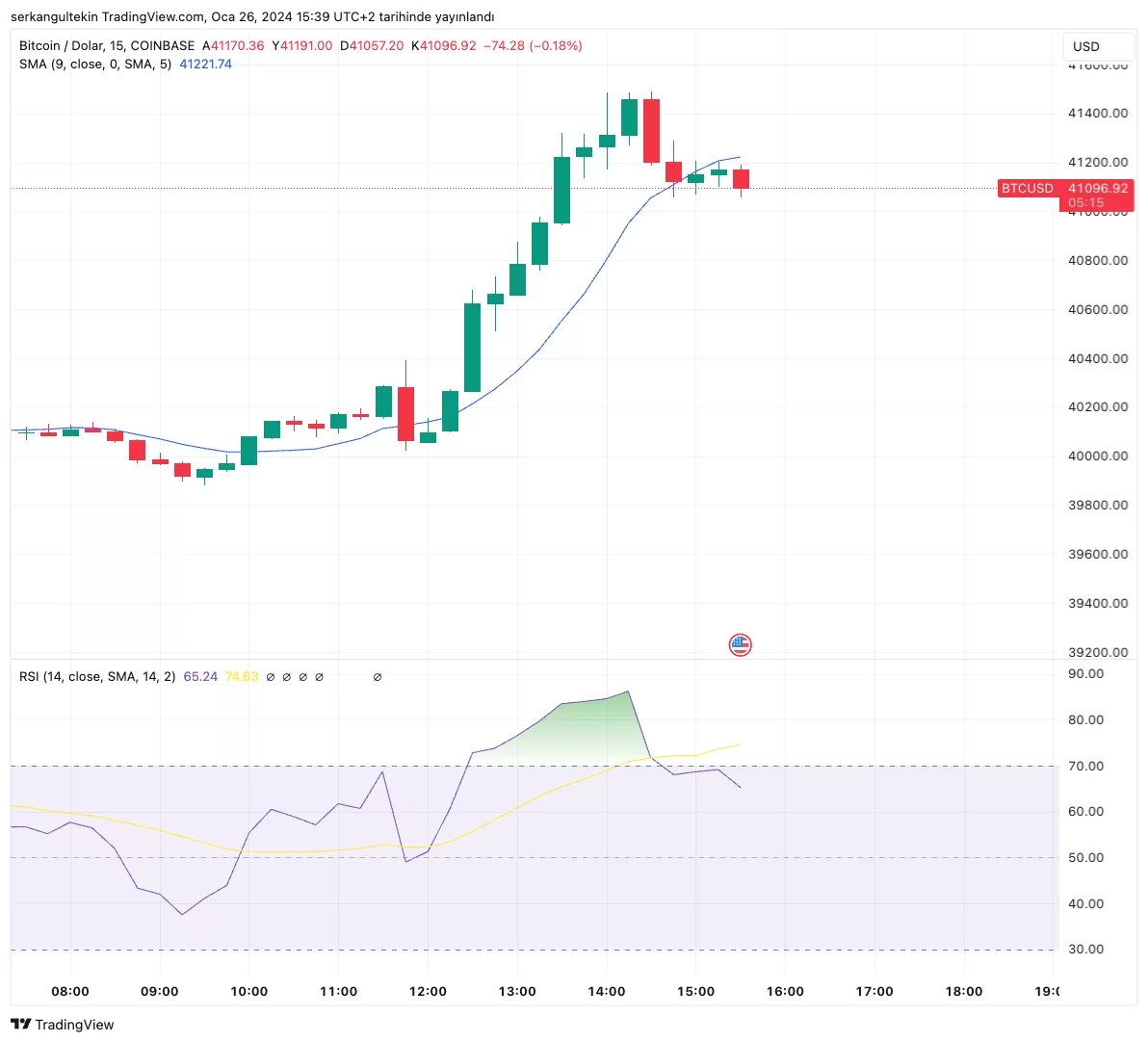Click the isolated null symbol in RSI legend
1148x1043 pixels.
tap(377, 677)
